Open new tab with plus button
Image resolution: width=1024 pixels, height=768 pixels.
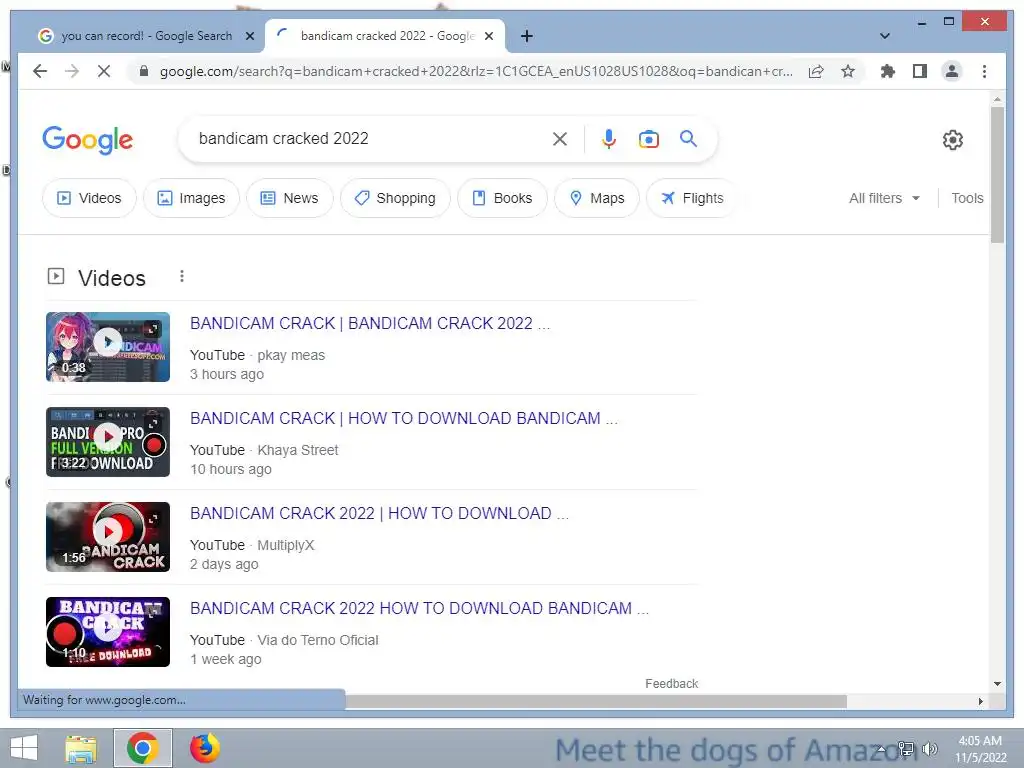pyautogui.click(x=527, y=36)
